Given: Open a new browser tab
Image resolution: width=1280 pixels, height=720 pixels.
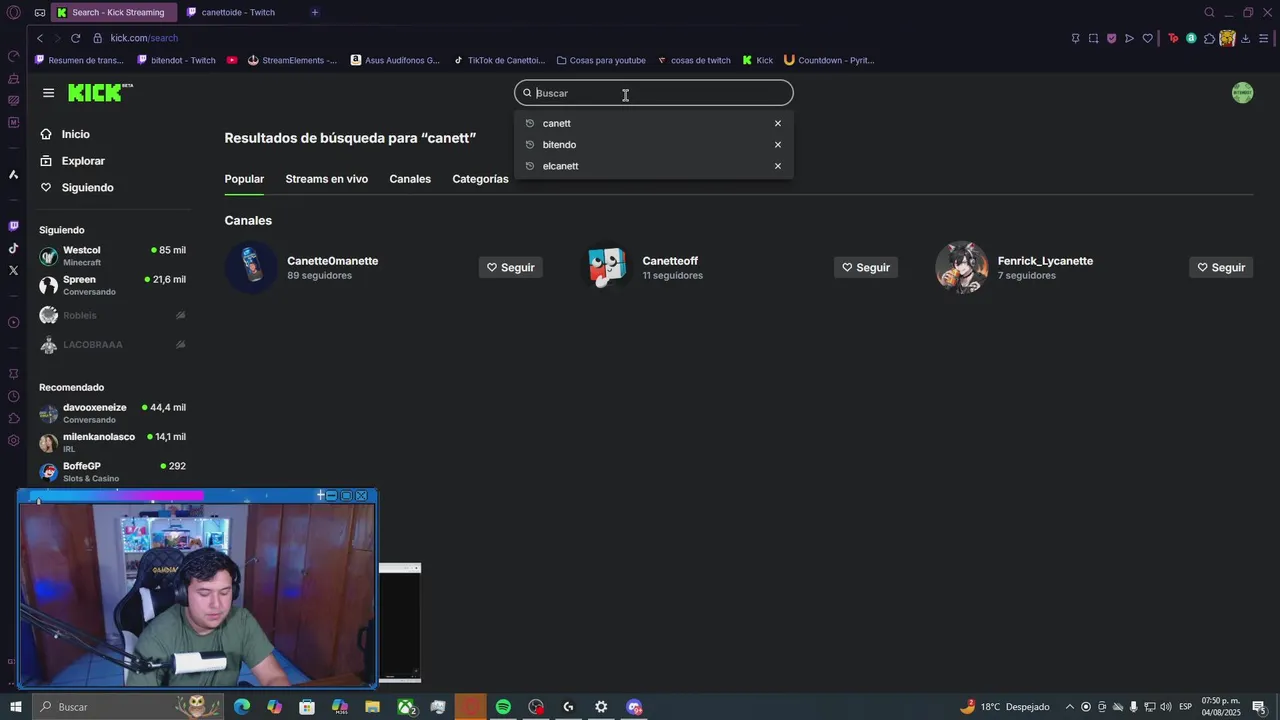Looking at the screenshot, I should pos(314,12).
